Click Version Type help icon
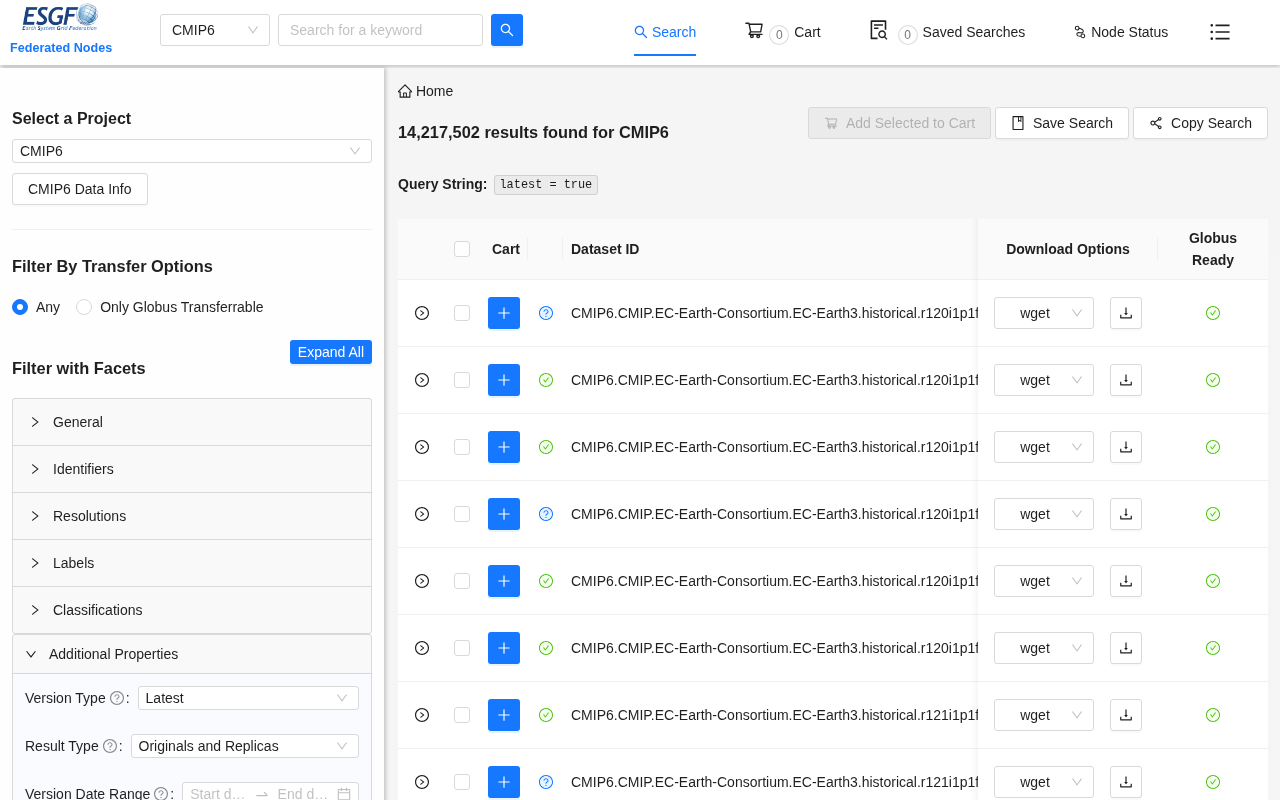Viewport: 1280px width, 800px height. [117, 698]
